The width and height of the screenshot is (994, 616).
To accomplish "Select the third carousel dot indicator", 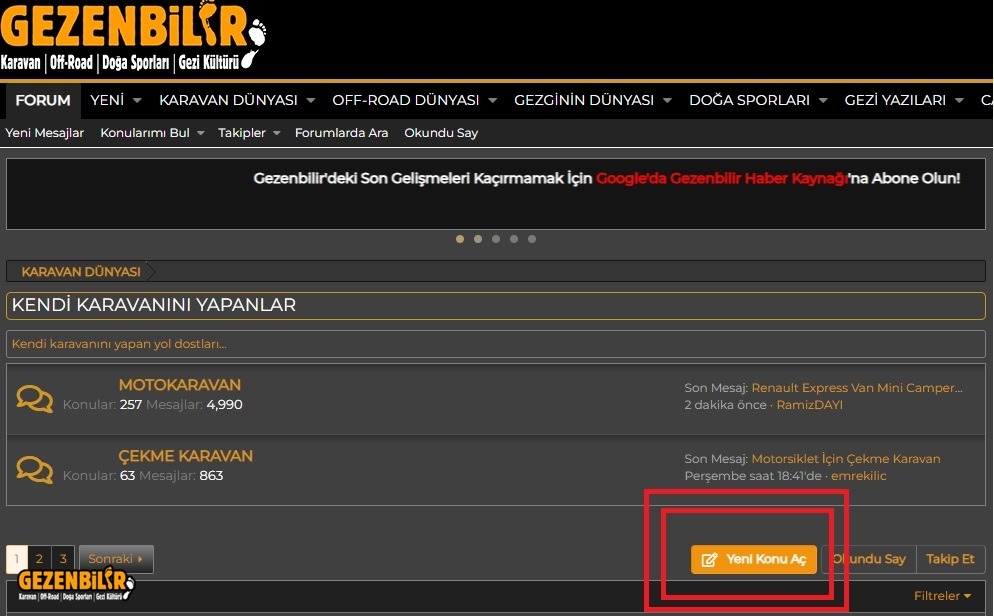I will [496, 239].
